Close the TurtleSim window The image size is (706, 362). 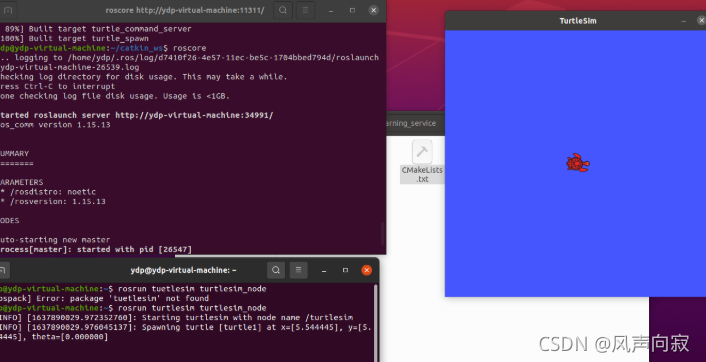701,21
